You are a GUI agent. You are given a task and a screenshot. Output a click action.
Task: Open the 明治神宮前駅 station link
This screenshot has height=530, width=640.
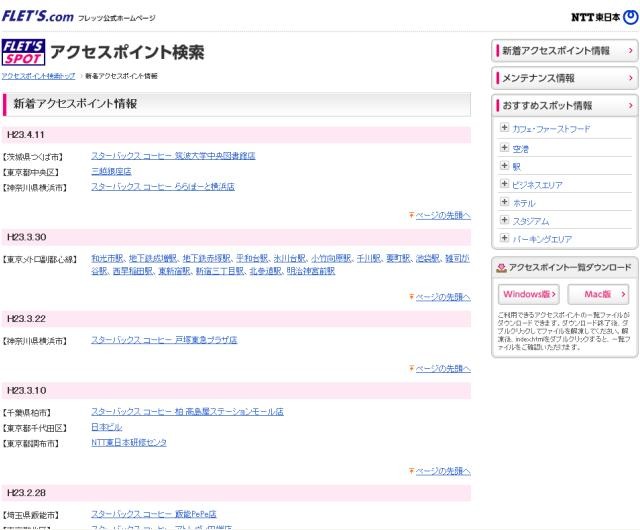311,271
